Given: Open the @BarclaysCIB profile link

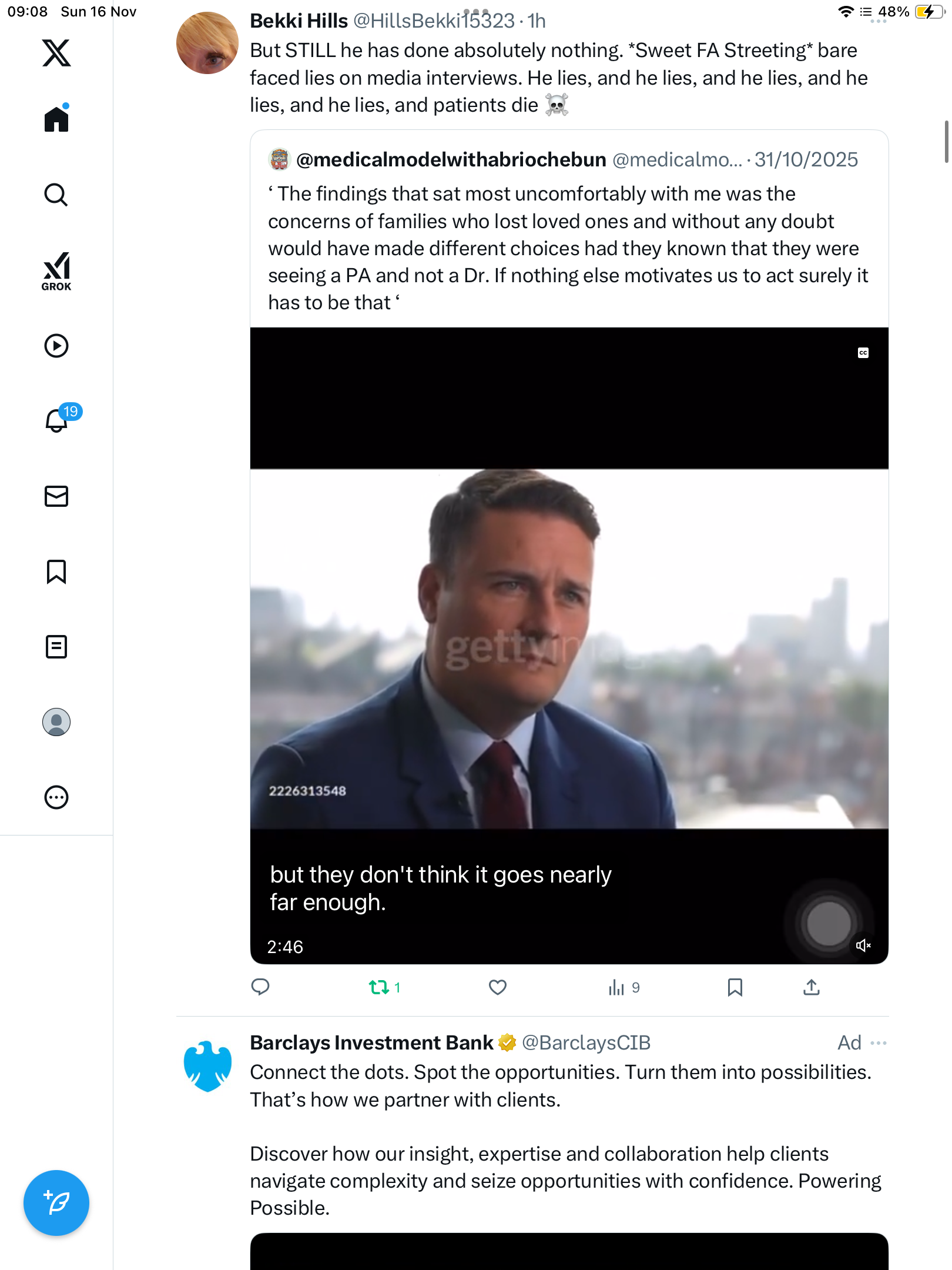Looking at the screenshot, I should (x=586, y=1043).
